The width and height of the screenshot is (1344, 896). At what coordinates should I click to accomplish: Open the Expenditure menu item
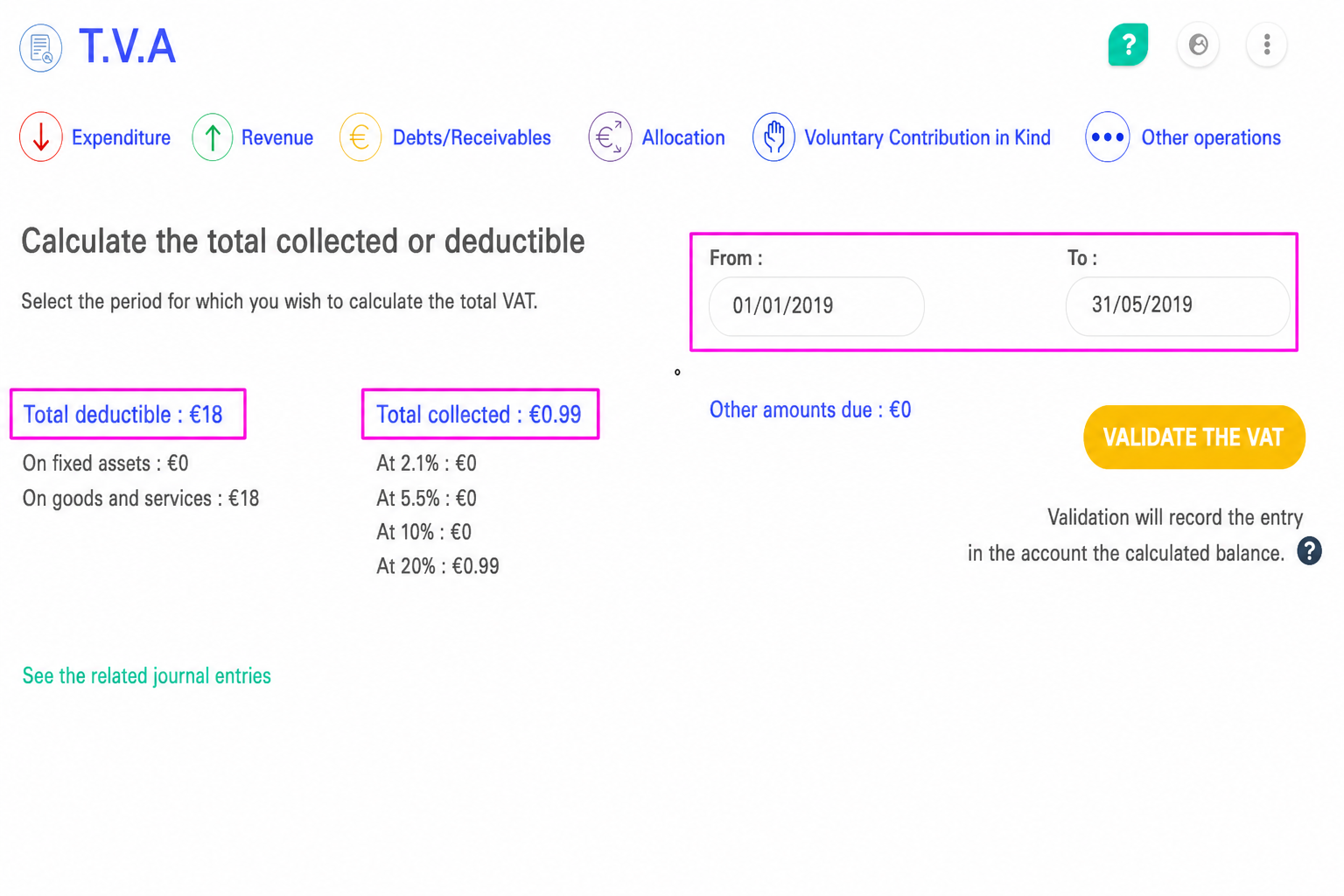click(121, 138)
